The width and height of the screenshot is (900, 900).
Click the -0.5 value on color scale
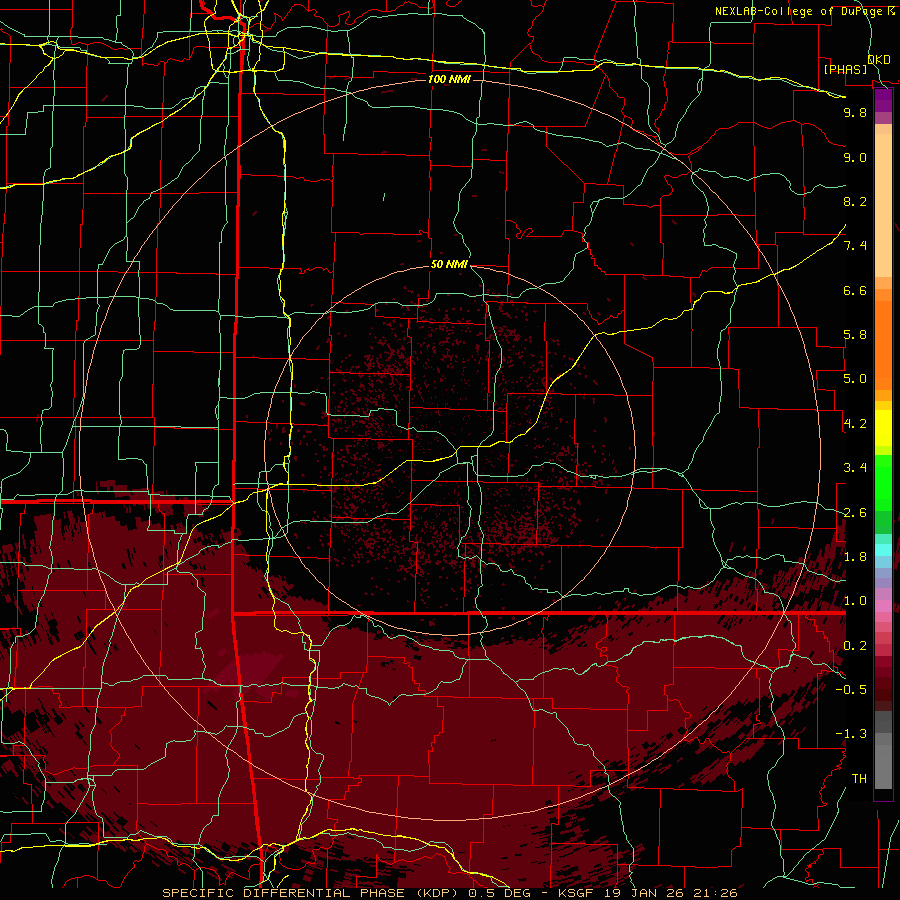(x=851, y=690)
